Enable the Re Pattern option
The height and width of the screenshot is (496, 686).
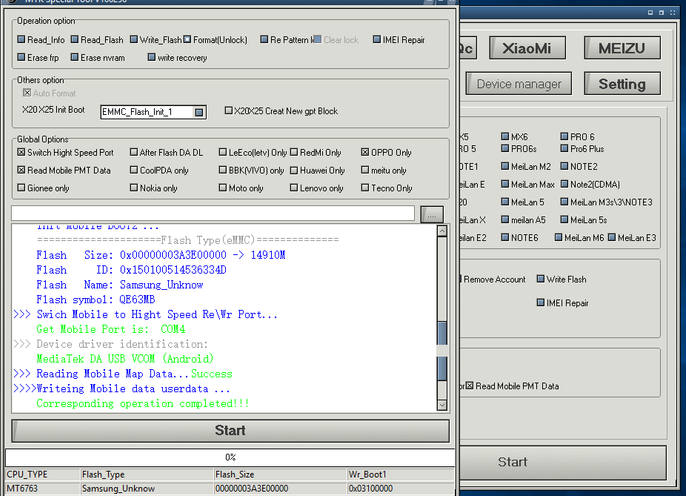tap(264, 39)
